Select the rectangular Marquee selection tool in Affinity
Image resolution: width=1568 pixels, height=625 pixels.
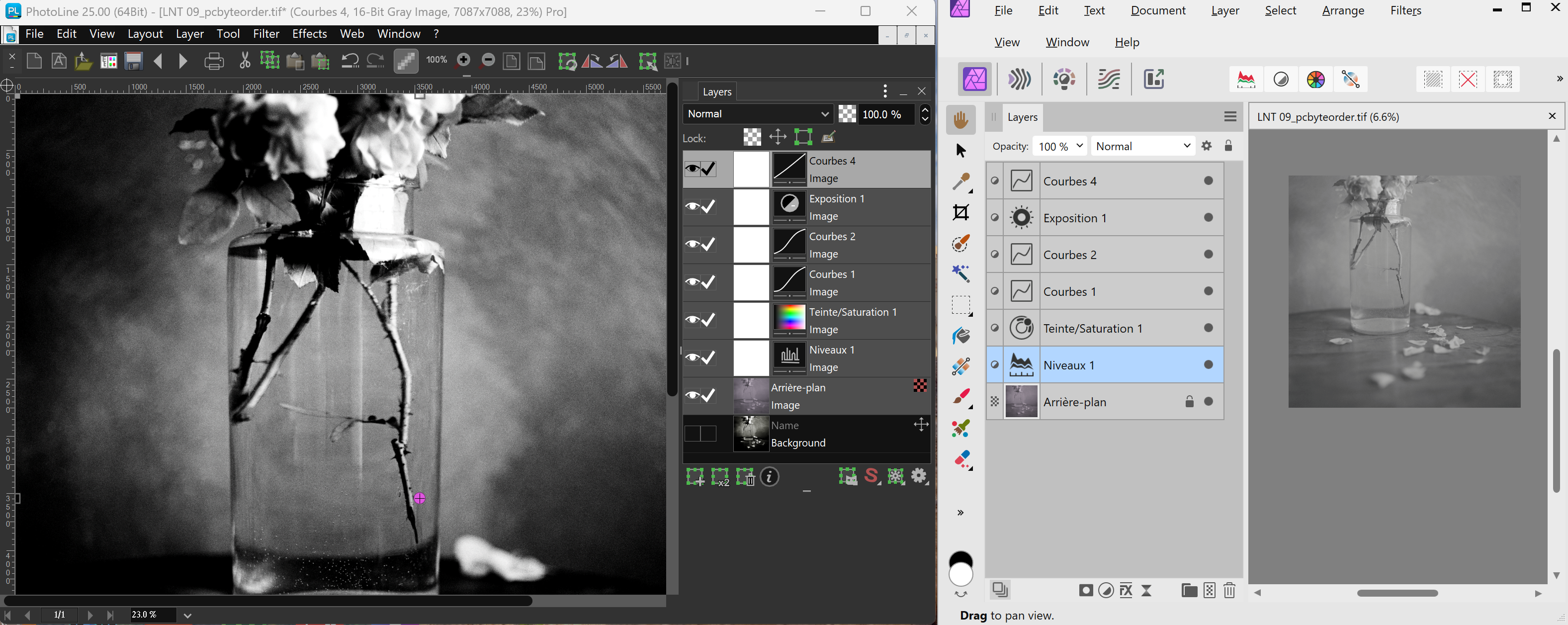tap(962, 305)
